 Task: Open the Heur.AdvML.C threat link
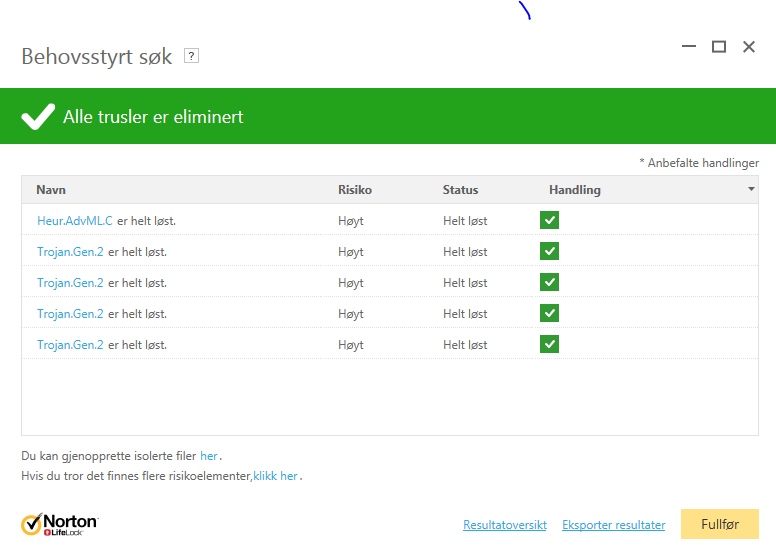click(75, 221)
